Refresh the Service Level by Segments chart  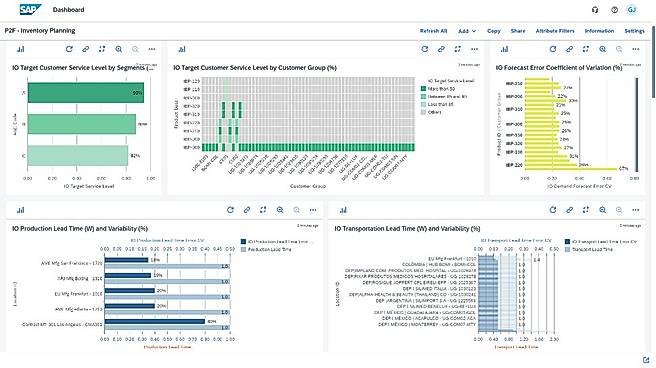[69, 49]
